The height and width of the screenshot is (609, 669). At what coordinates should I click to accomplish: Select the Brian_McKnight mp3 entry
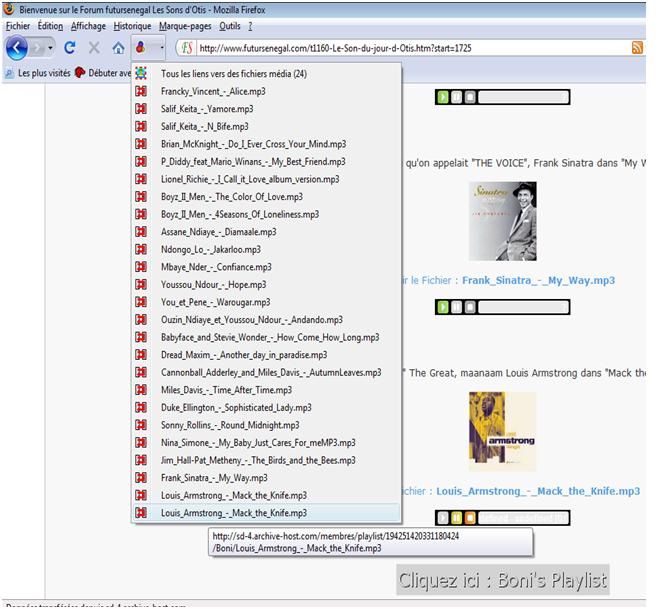(266, 144)
